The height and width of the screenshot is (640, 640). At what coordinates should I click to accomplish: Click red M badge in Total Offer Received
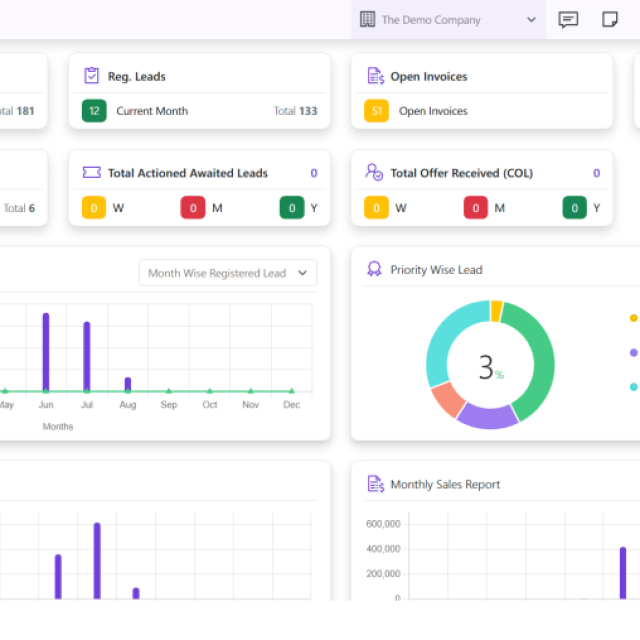point(476,208)
